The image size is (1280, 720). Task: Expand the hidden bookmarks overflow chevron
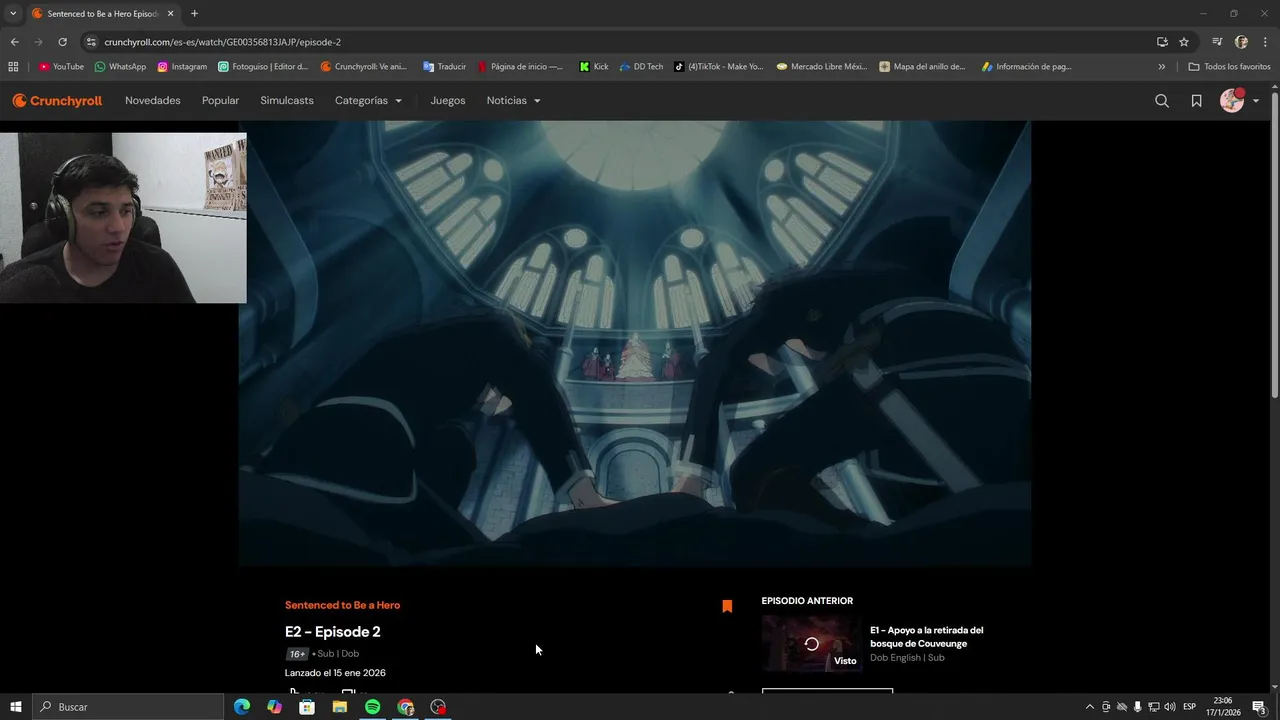pyautogui.click(x=1161, y=67)
